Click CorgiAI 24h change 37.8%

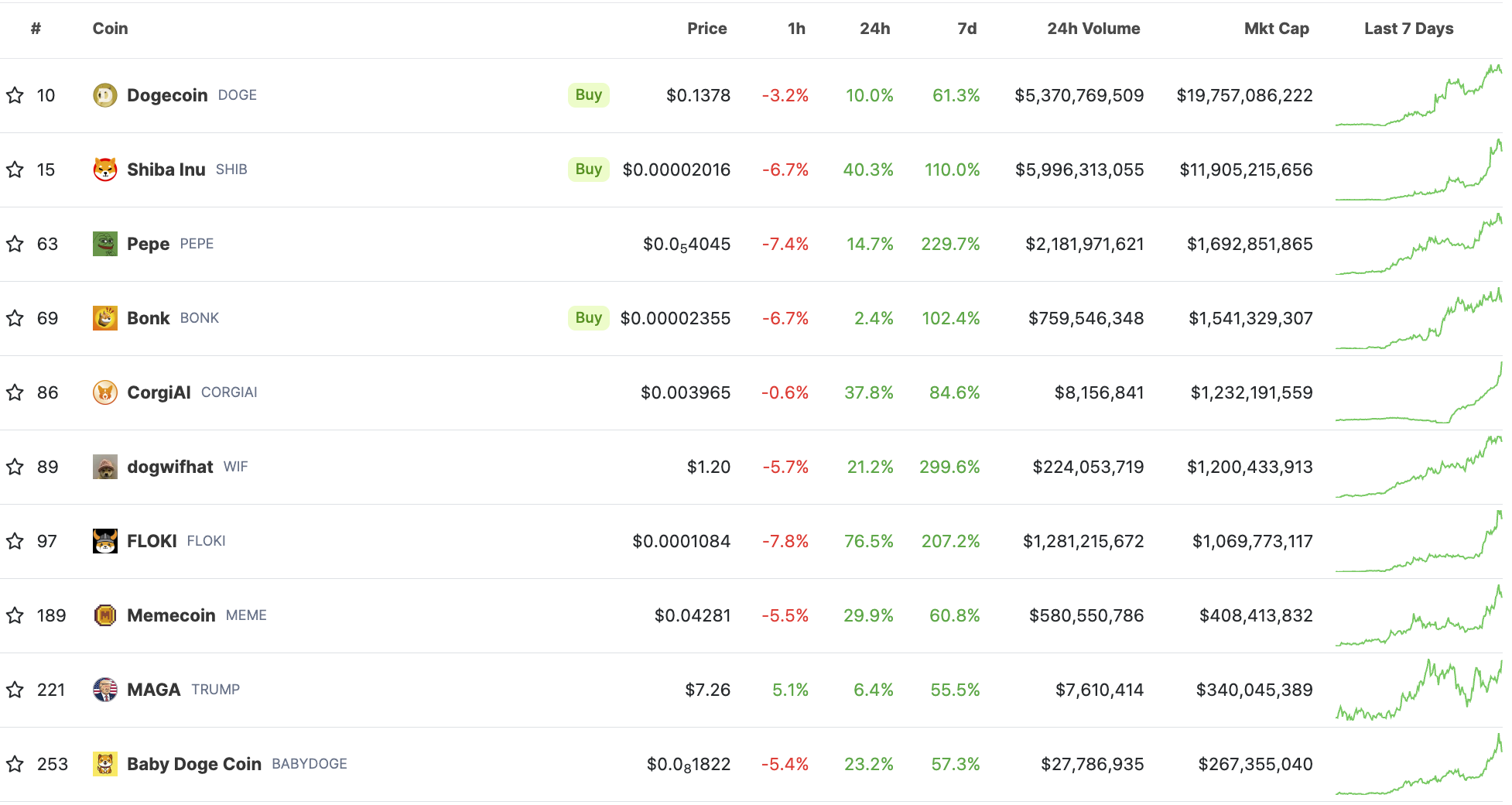click(x=869, y=392)
